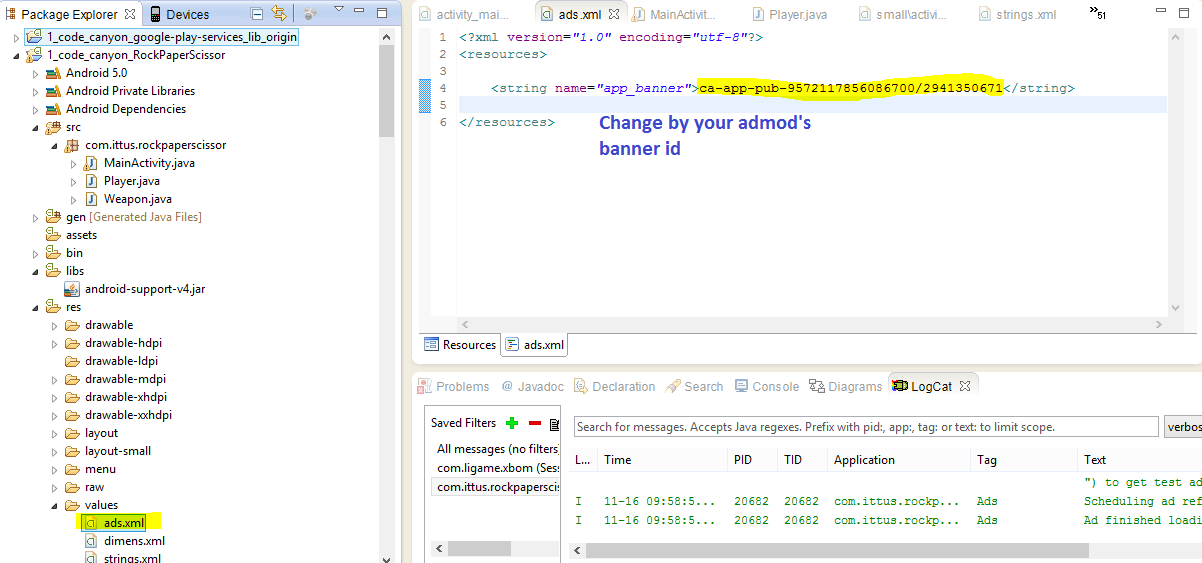This screenshot has width=1202, height=563.
Task: Expand the gen Generated Java Files folder
Action: point(36,218)
